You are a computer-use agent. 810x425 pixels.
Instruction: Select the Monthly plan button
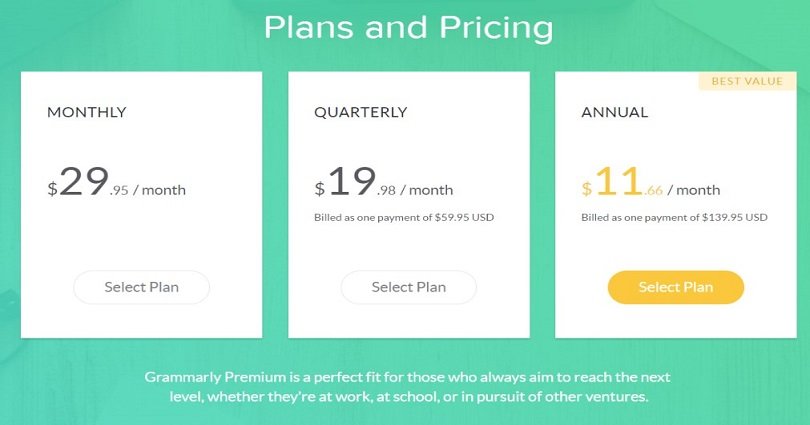click(142, 287)
